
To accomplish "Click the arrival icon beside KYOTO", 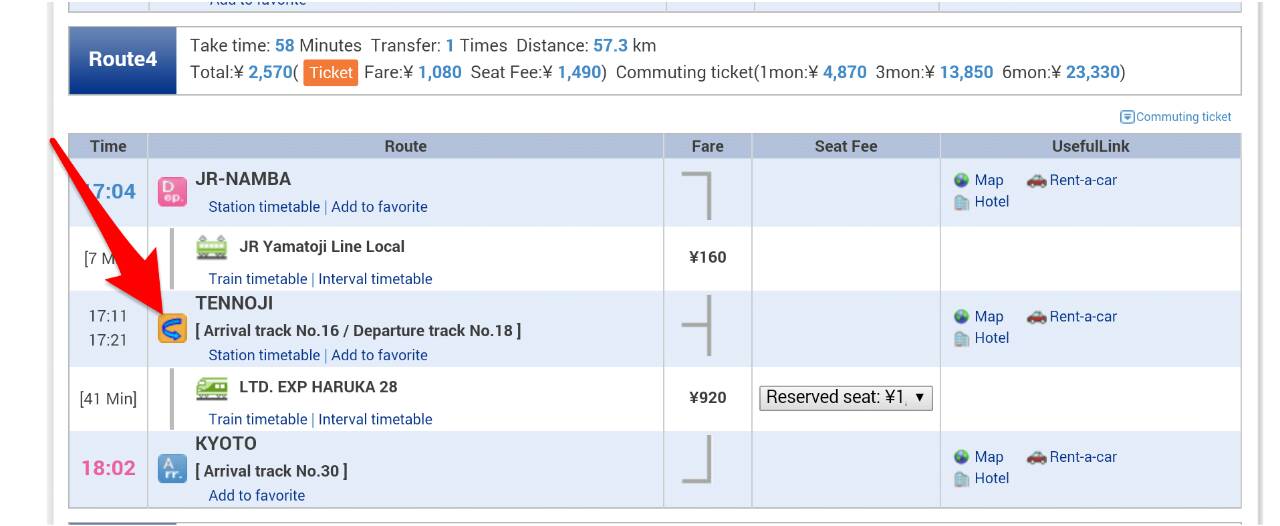I will tap(172, 468).
